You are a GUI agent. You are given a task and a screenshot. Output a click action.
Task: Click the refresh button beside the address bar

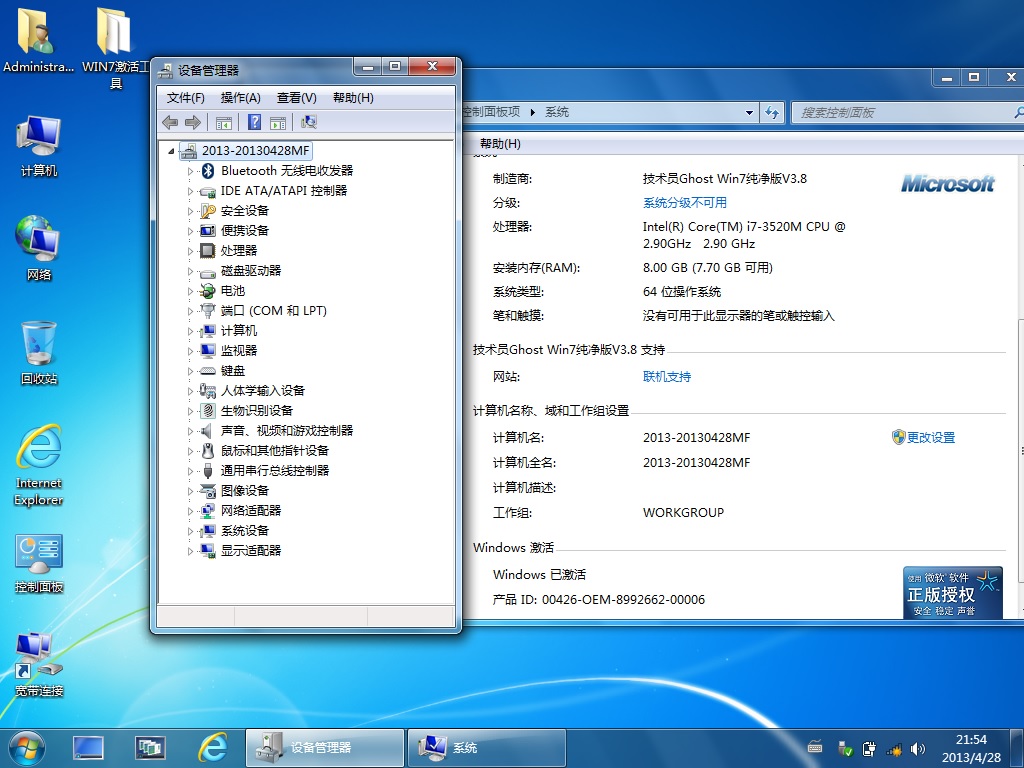(772, 112)
